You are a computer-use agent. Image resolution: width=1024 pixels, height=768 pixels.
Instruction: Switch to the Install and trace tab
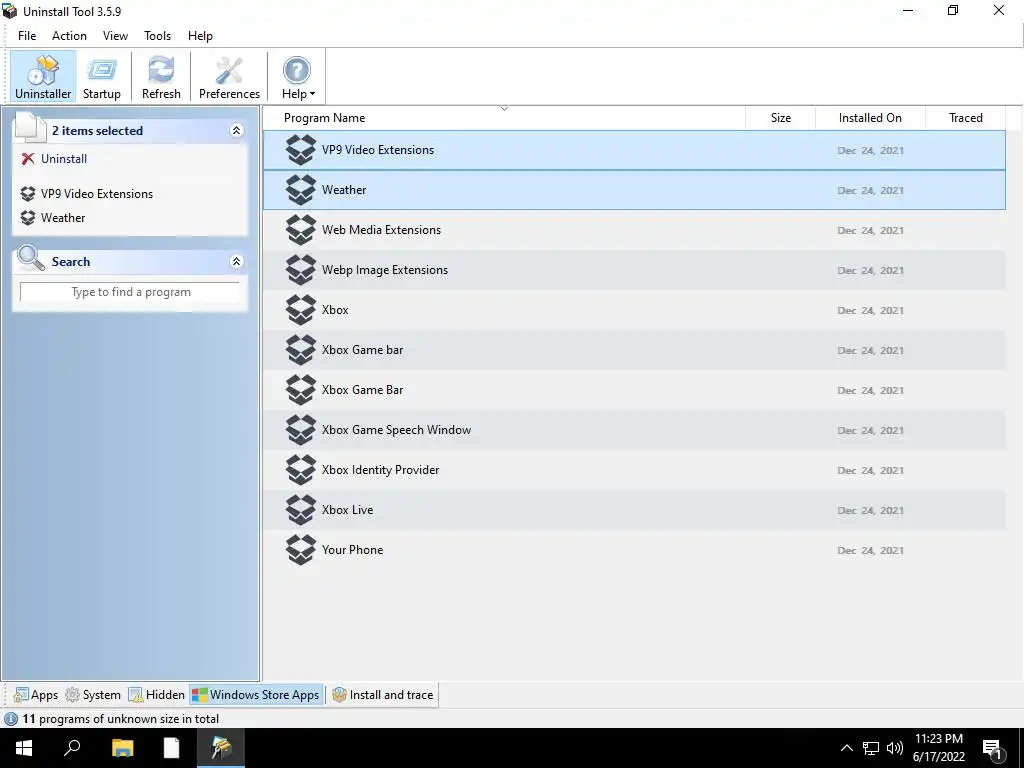point(383,695)
